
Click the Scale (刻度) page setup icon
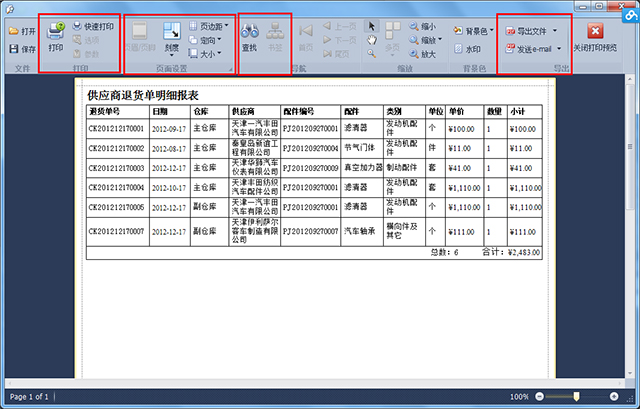pyautogui.click(x=172, y=37)
